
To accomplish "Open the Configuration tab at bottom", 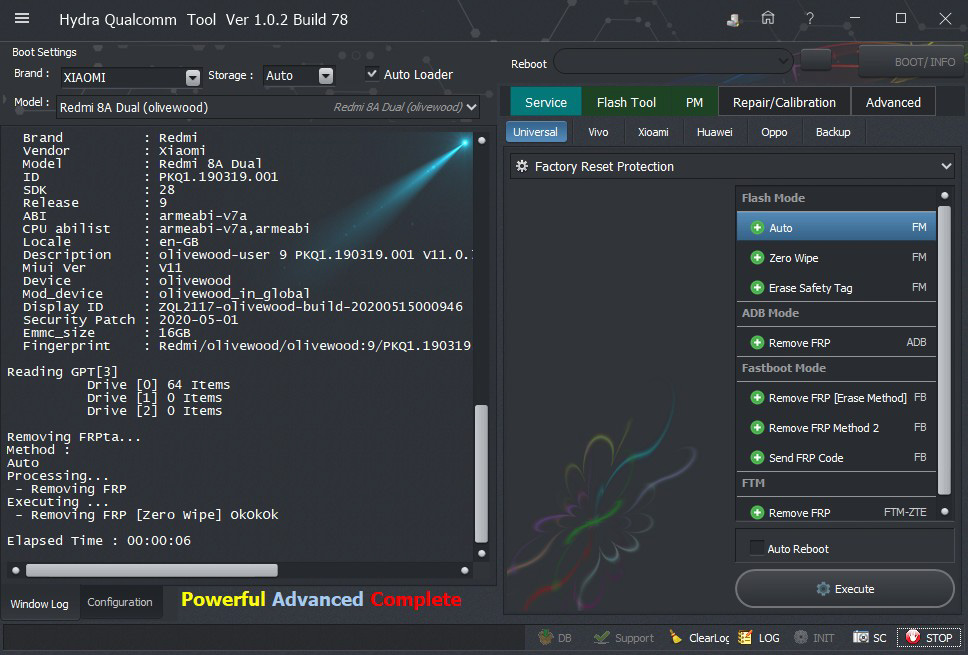I will (x=120, y=602).
